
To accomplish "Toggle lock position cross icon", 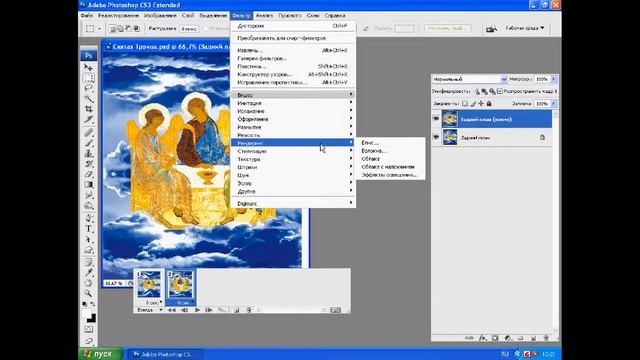I will 481,104.
